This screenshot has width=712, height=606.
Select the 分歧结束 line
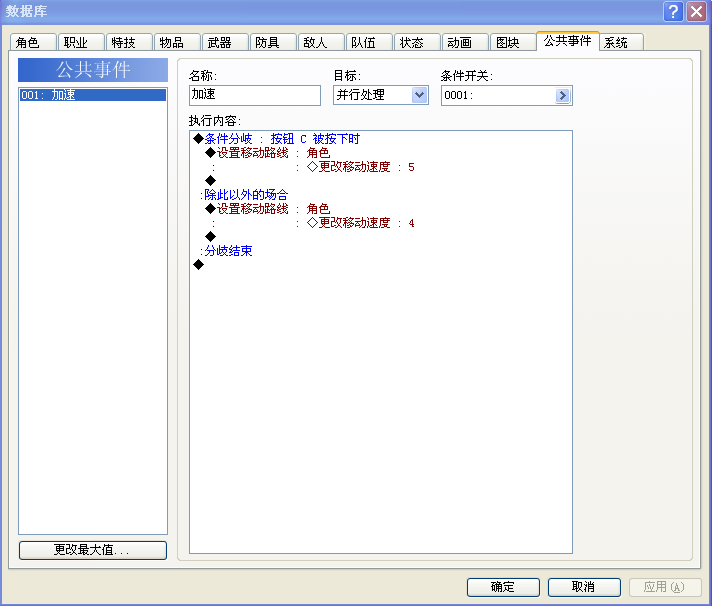pos(228,251)
